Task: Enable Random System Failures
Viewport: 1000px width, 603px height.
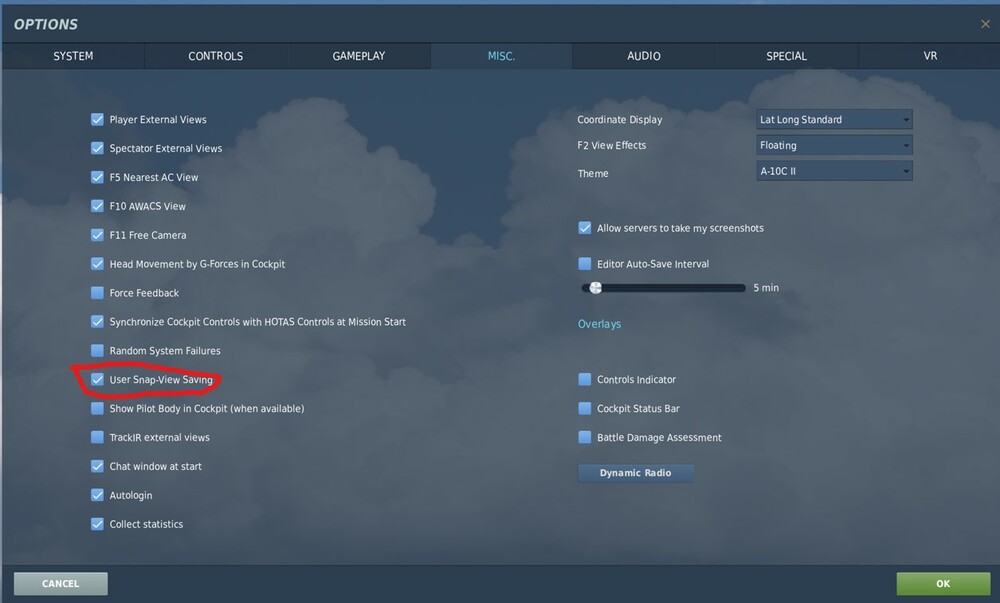Action: 97,351
